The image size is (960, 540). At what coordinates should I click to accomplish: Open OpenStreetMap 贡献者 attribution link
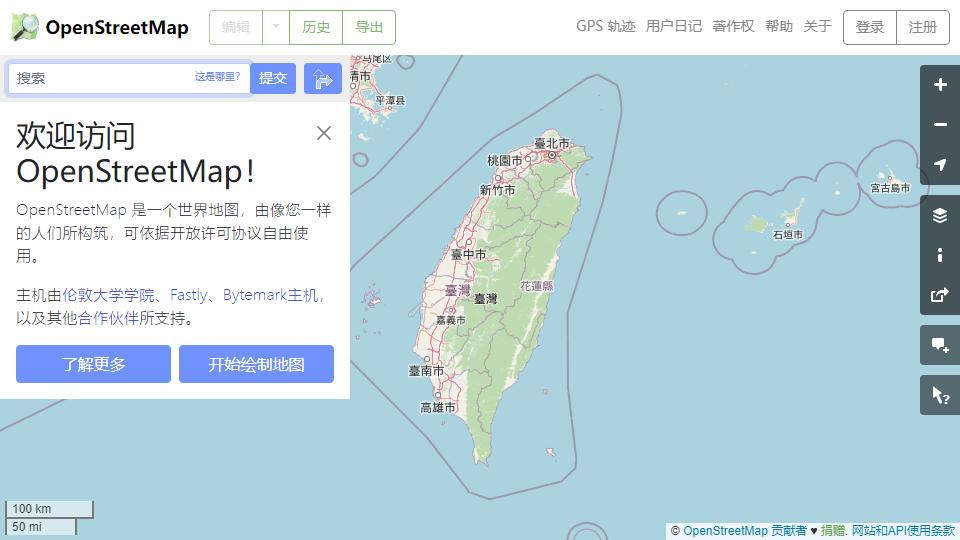coord(745,531)
